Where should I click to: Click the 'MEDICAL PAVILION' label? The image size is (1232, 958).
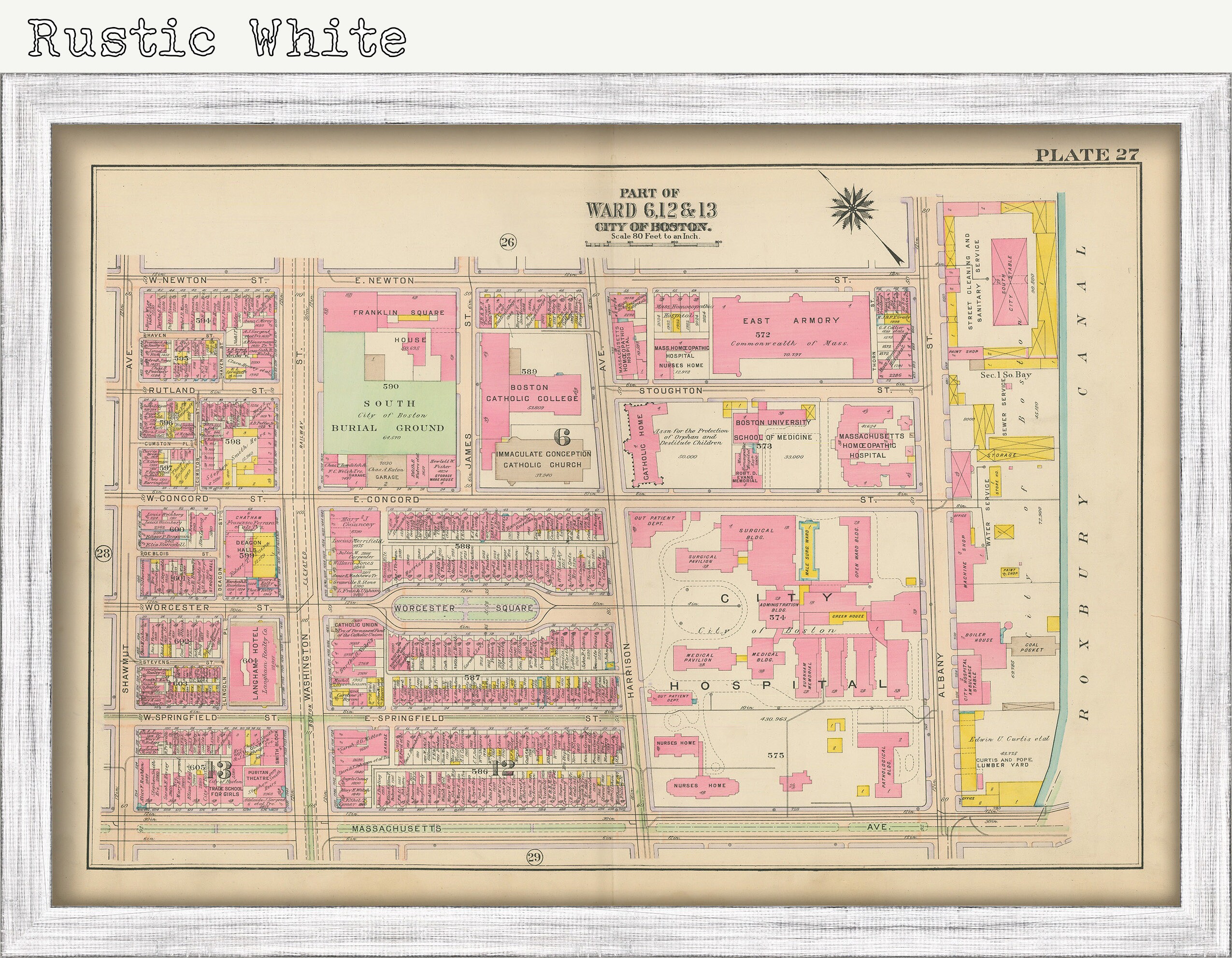[x=699, y=658]
